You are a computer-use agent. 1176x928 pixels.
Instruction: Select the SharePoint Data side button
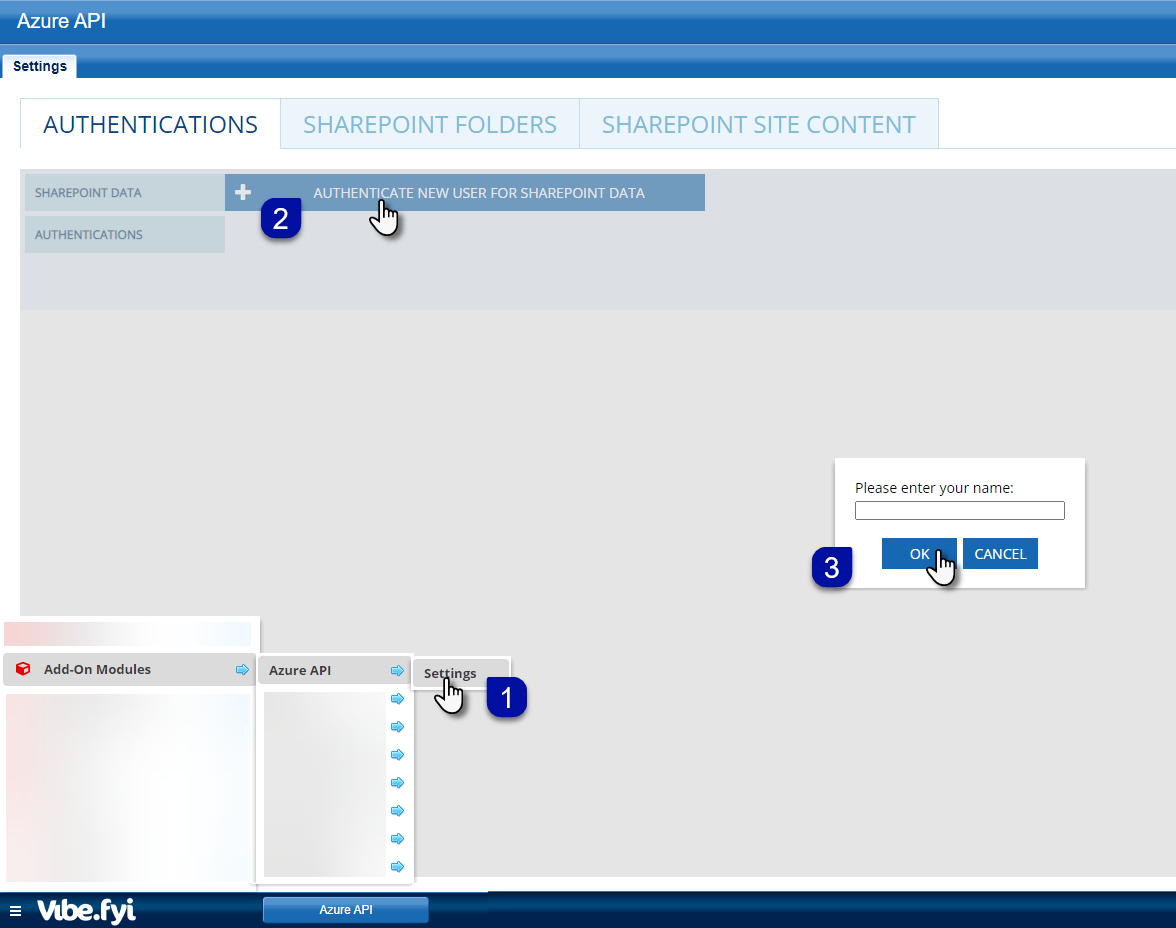click(x=124, y=193)
